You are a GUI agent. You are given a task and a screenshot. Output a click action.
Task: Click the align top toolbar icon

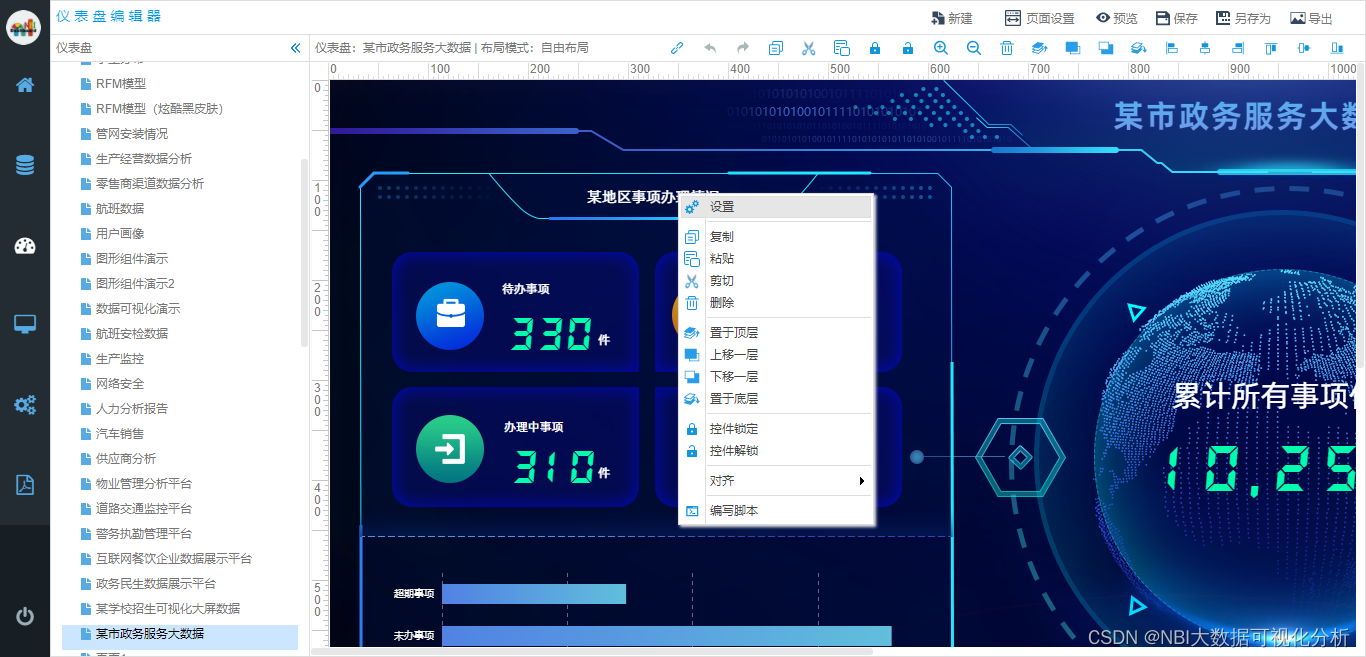point(1271,47)
